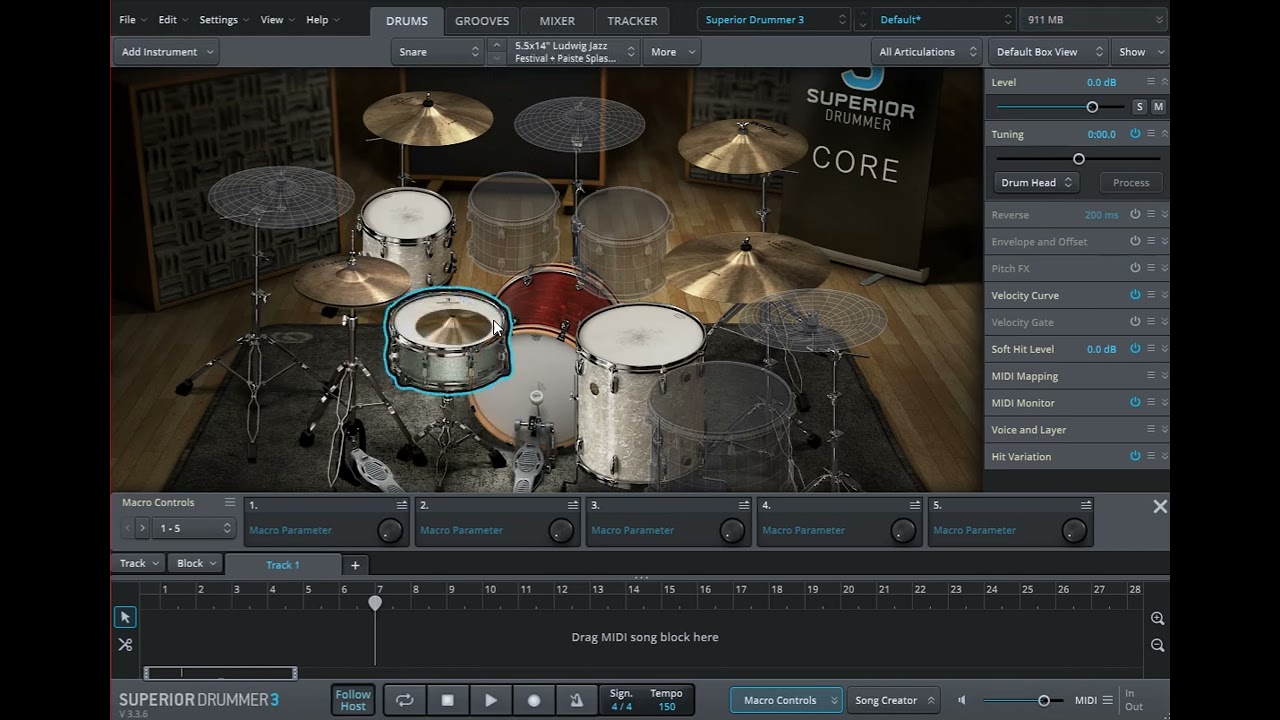
Task: Zoom in on the timeline
Action: [1157, 619]
